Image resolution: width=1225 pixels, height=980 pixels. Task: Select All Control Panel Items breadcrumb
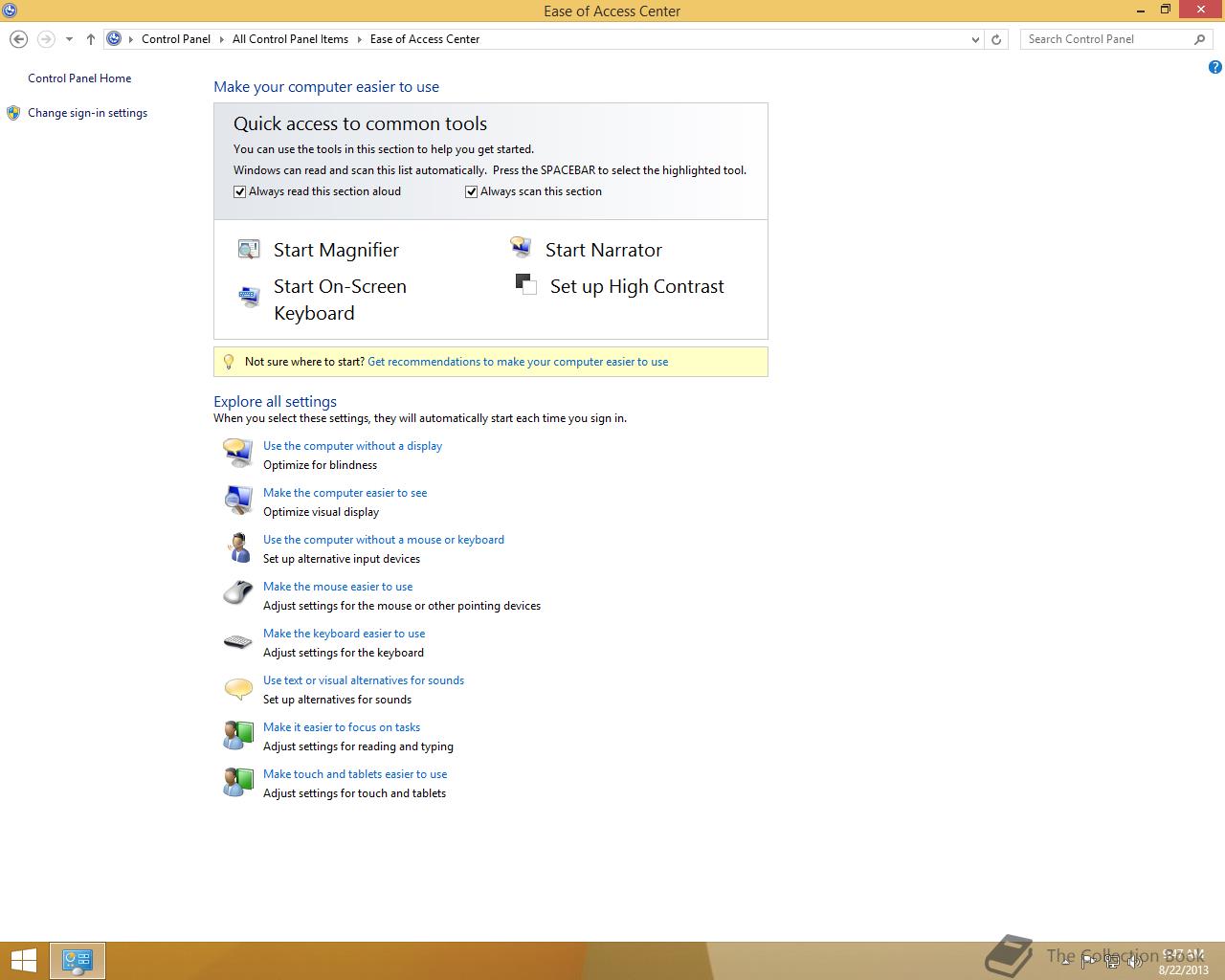[290, 39]
